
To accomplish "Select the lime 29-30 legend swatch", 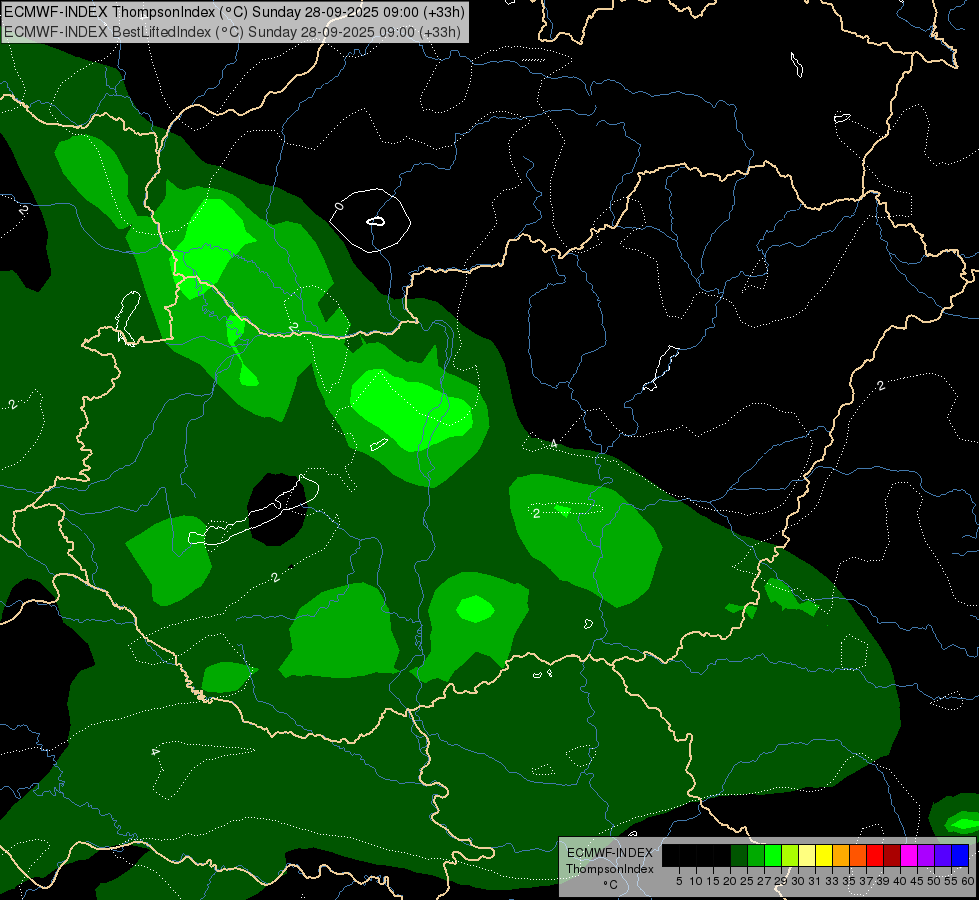I will 790,855.
